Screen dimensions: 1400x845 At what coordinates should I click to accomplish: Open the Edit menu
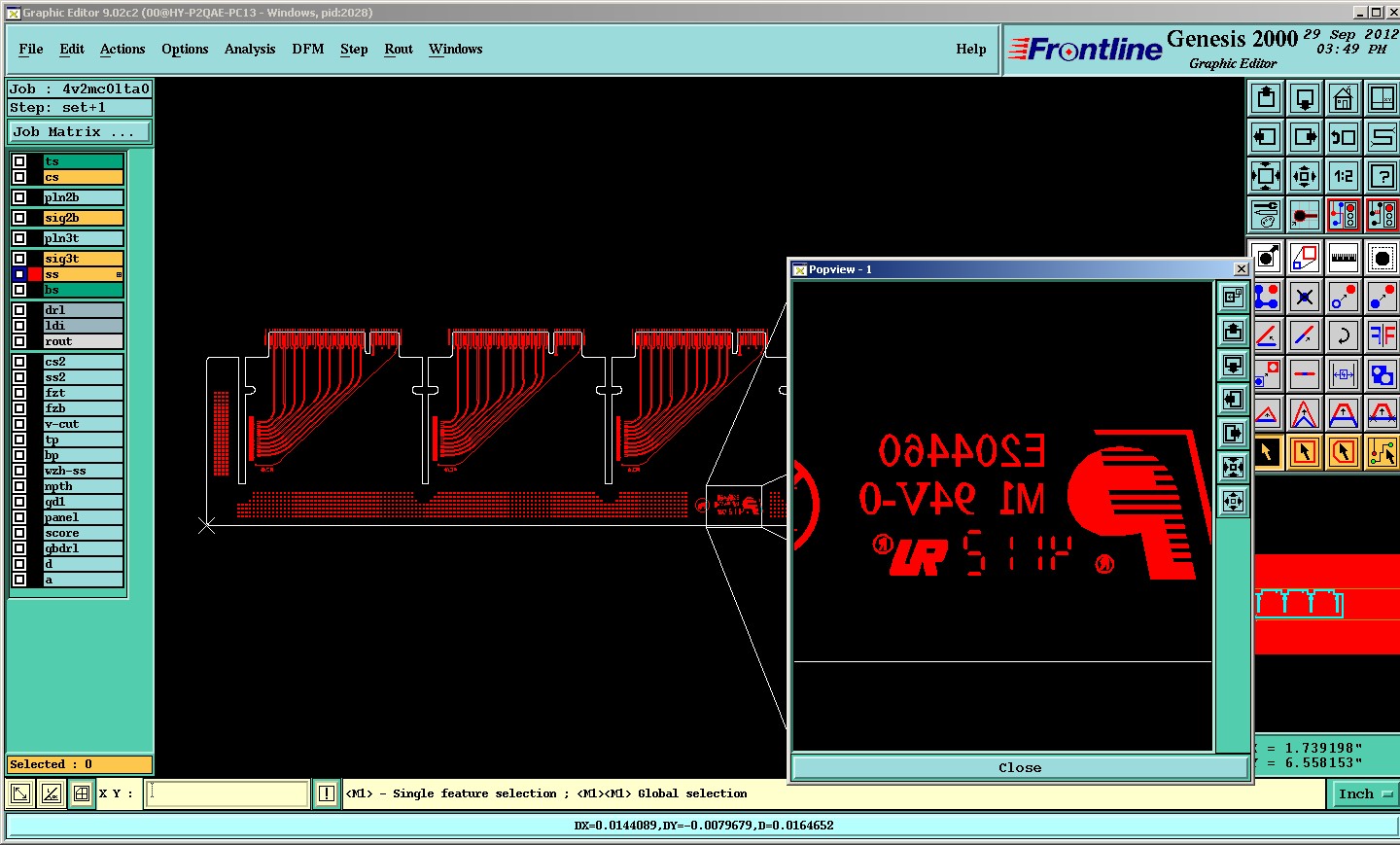(x=72, y=49)
